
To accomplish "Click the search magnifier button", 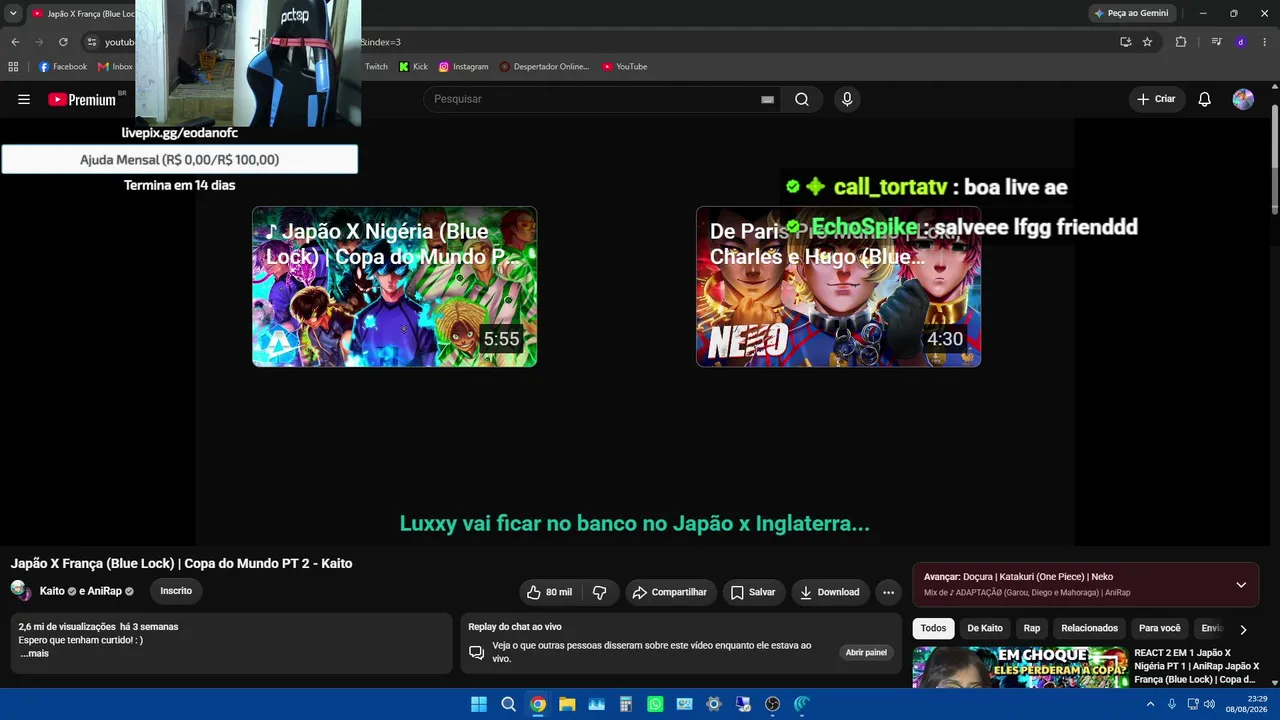I will (802, 99).
